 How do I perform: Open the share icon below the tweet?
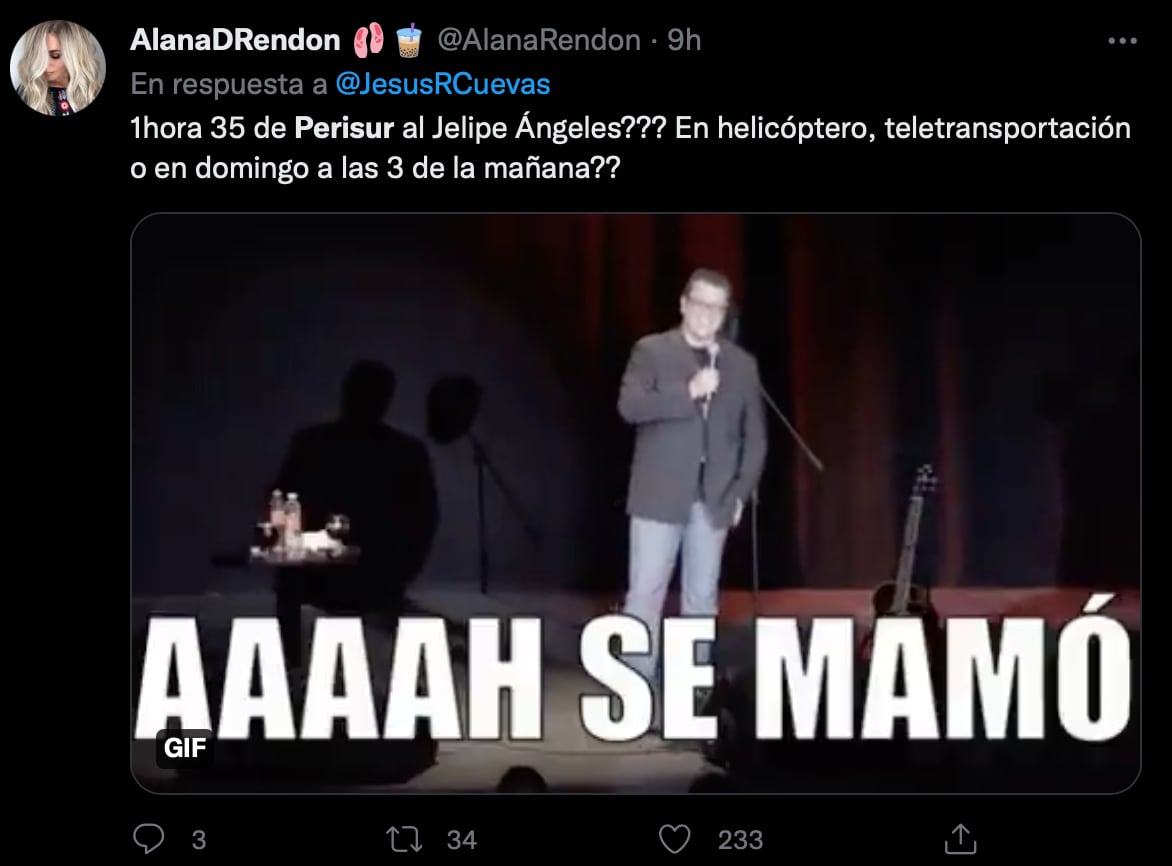[960, 838]
